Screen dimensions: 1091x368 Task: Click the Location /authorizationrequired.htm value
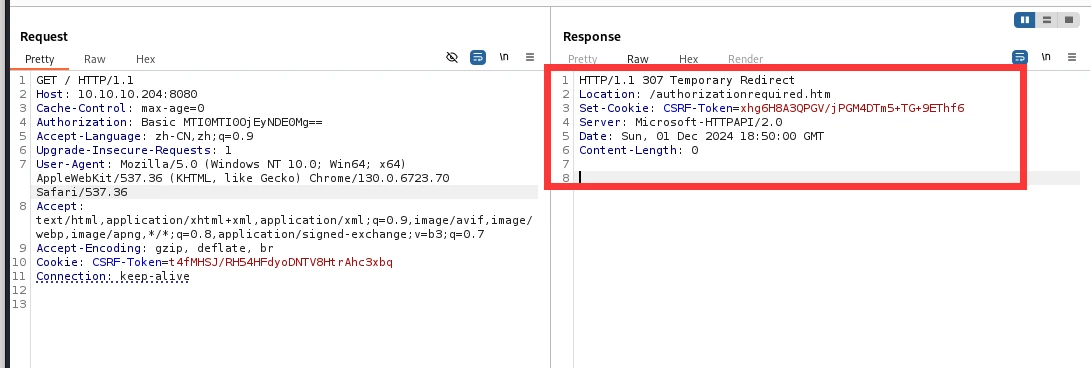(739, 94)
